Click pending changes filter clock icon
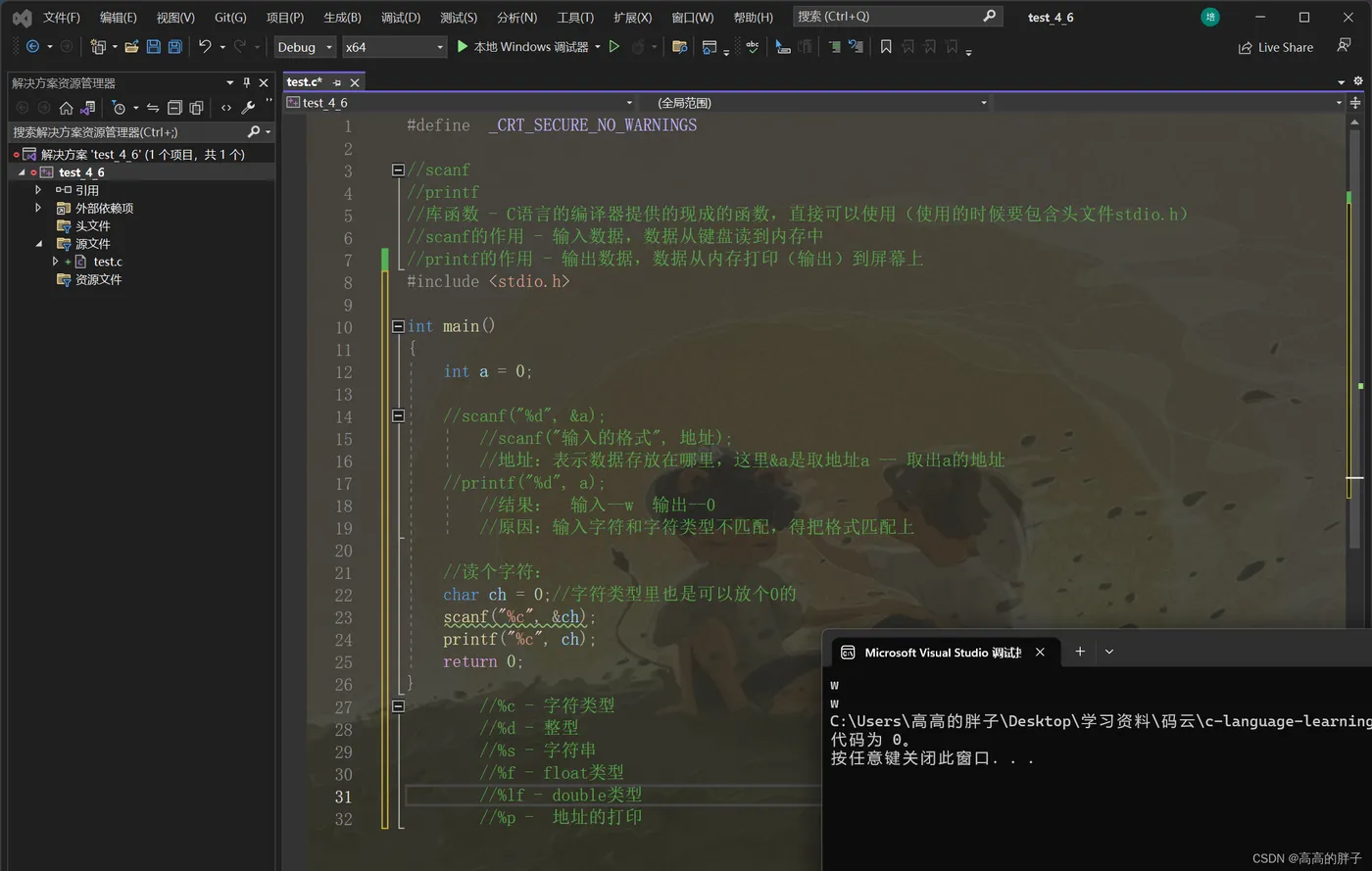 (x=119, y=108)
